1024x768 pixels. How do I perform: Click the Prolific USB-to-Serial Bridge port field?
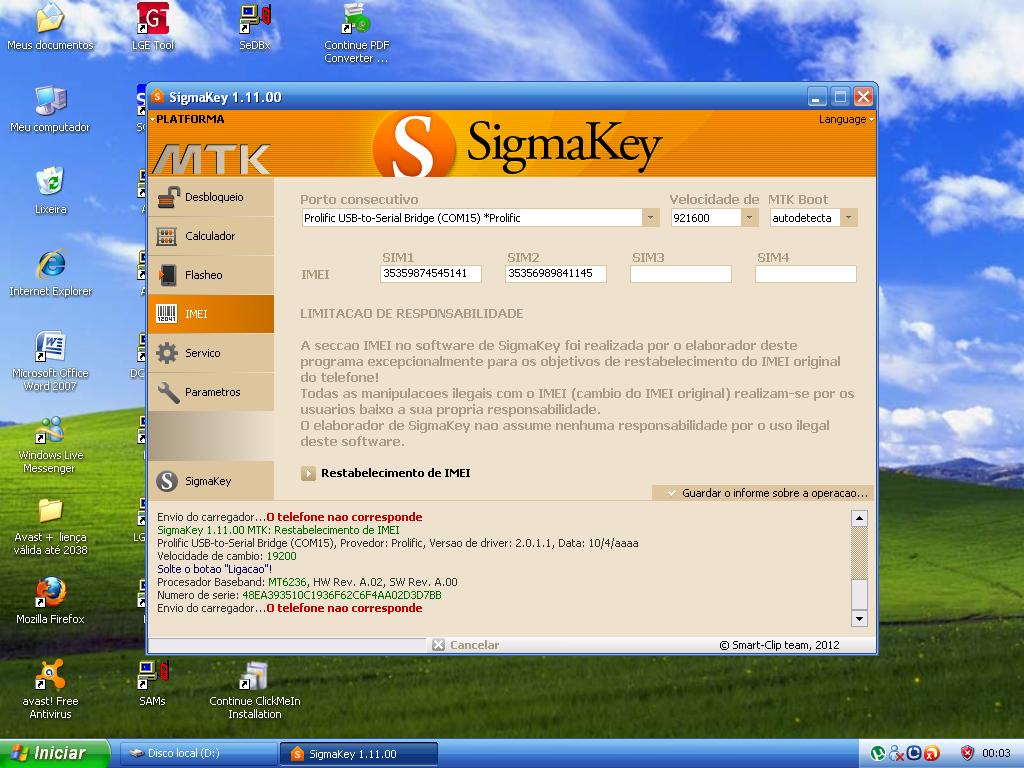click(x=472, y=217)
